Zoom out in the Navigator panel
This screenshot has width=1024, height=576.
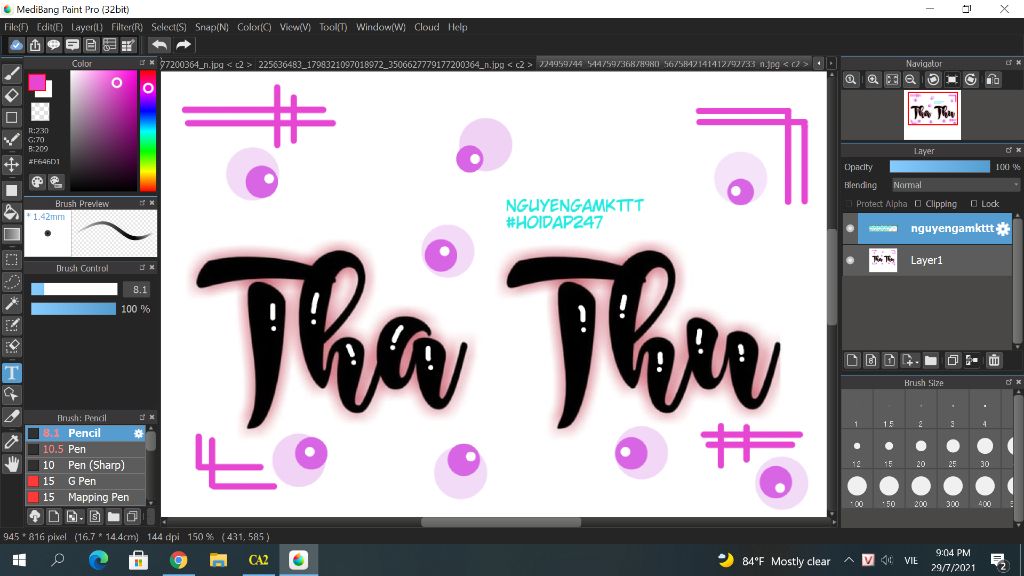pyautogui.click(x=910, y=80)
